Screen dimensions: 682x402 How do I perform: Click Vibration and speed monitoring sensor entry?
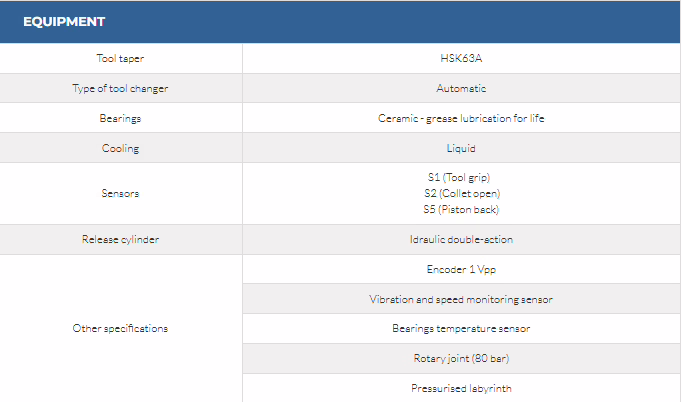point(461,299)
